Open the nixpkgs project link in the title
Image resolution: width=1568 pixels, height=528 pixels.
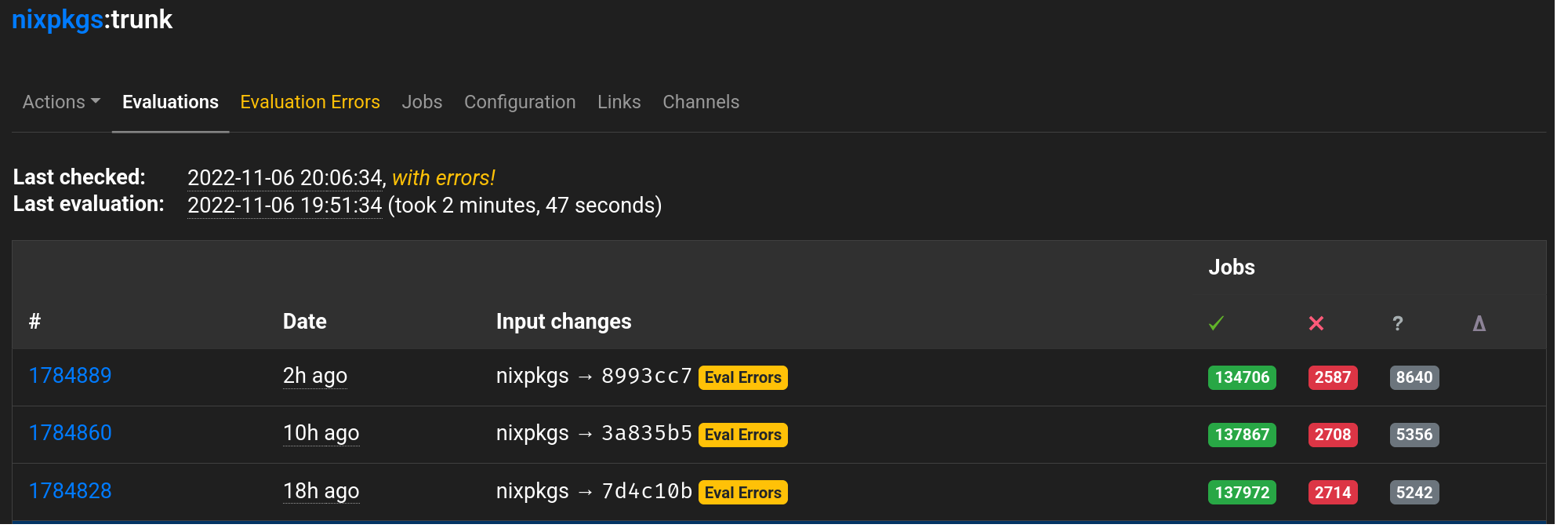pos(57,19)
